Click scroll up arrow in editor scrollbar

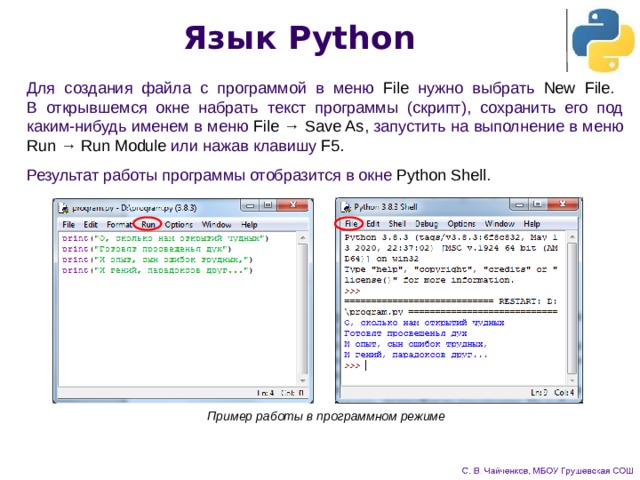tap(303, 238)
